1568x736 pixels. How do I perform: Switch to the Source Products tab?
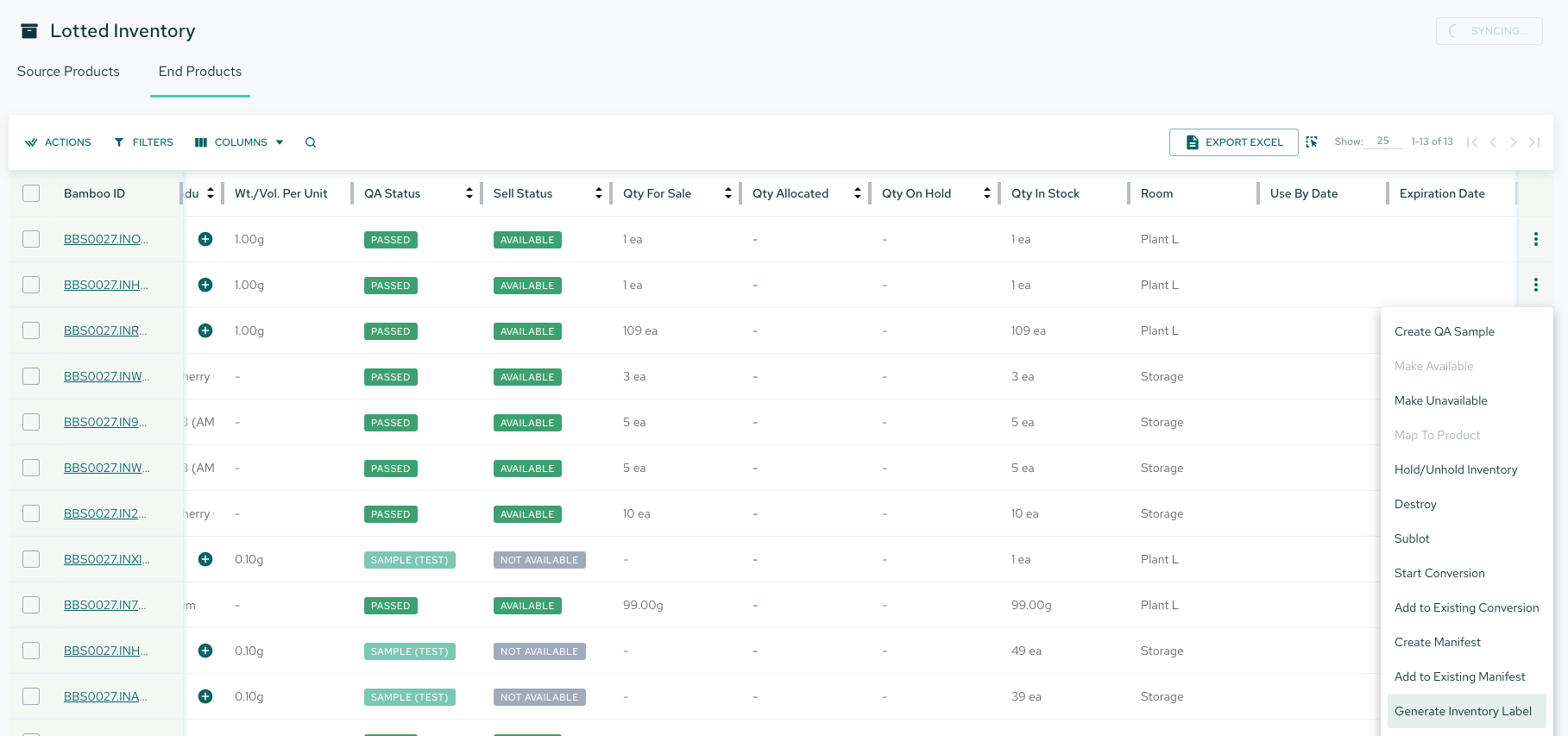(68, 72)
